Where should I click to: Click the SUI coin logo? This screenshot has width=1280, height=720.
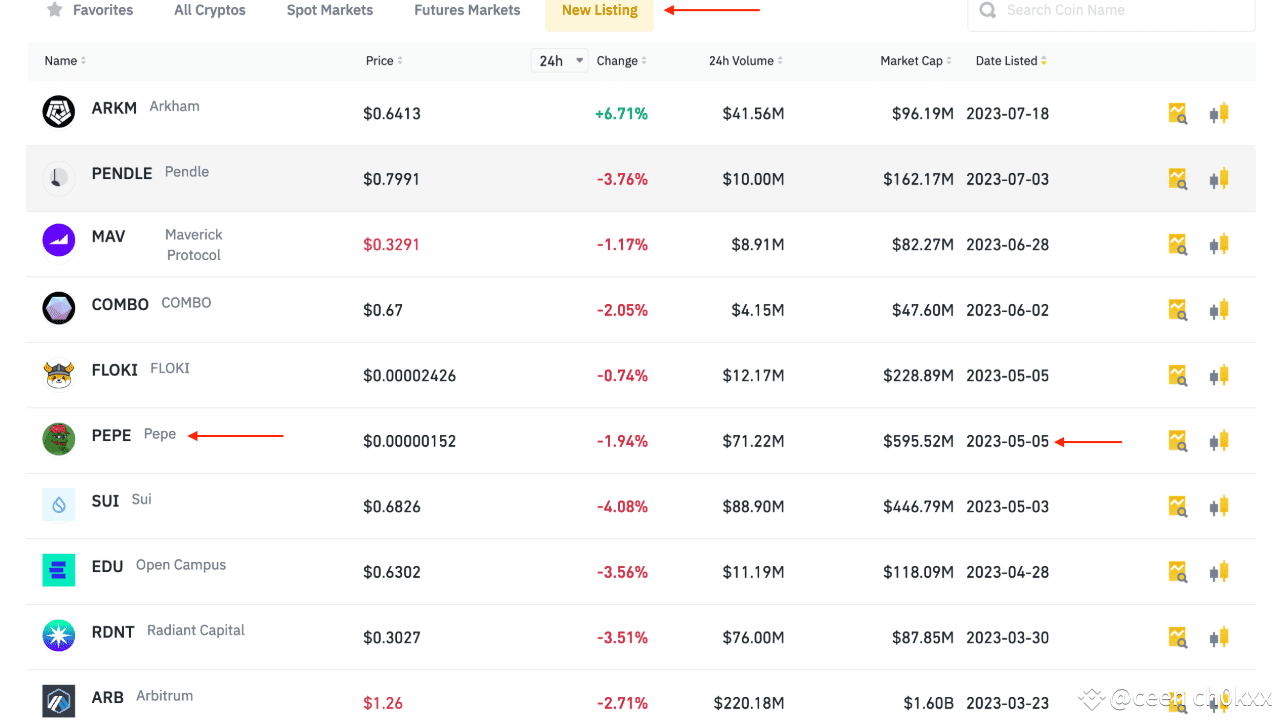click(58, 505)
